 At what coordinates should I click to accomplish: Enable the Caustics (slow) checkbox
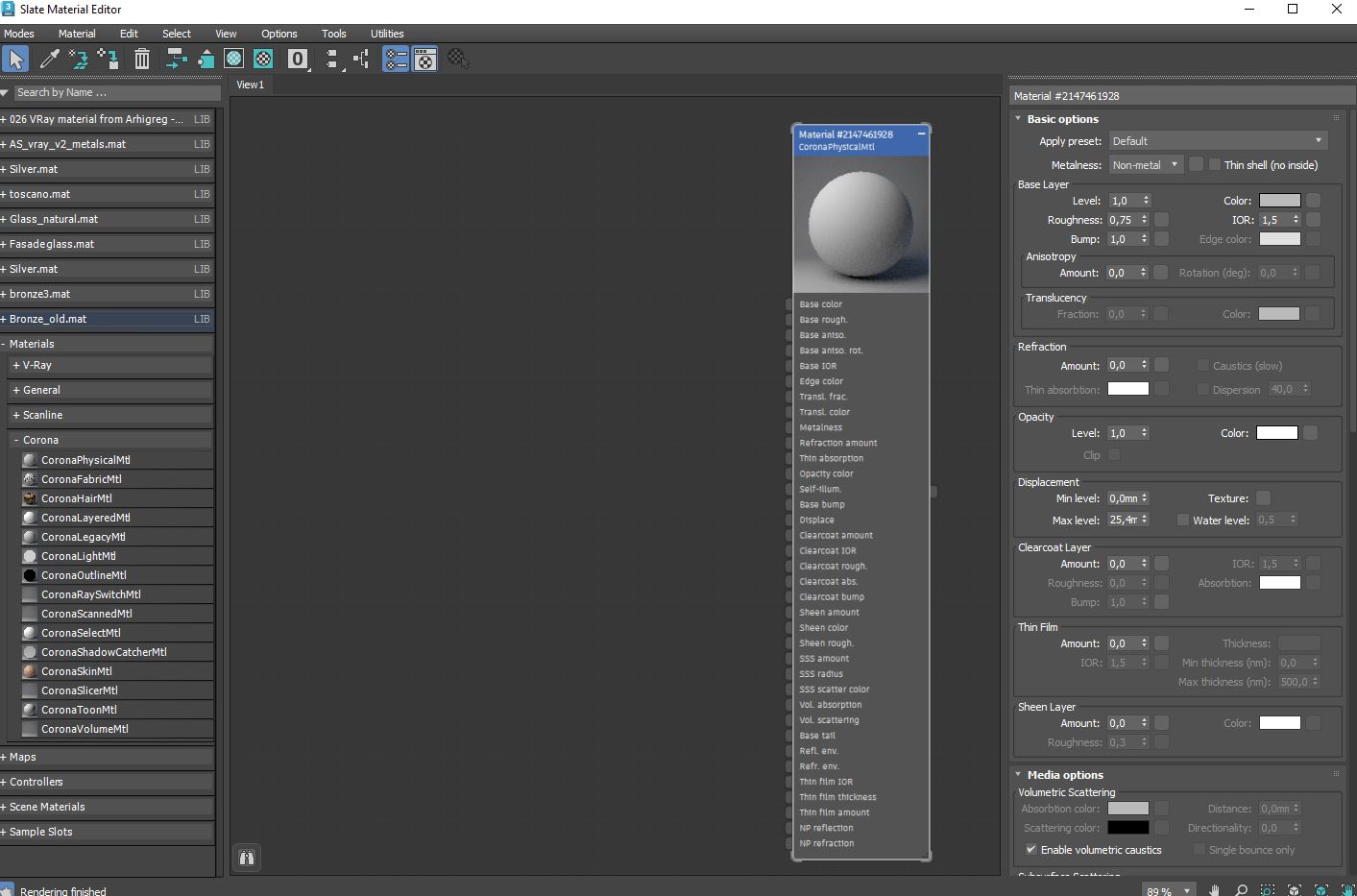click(1202, 366)
